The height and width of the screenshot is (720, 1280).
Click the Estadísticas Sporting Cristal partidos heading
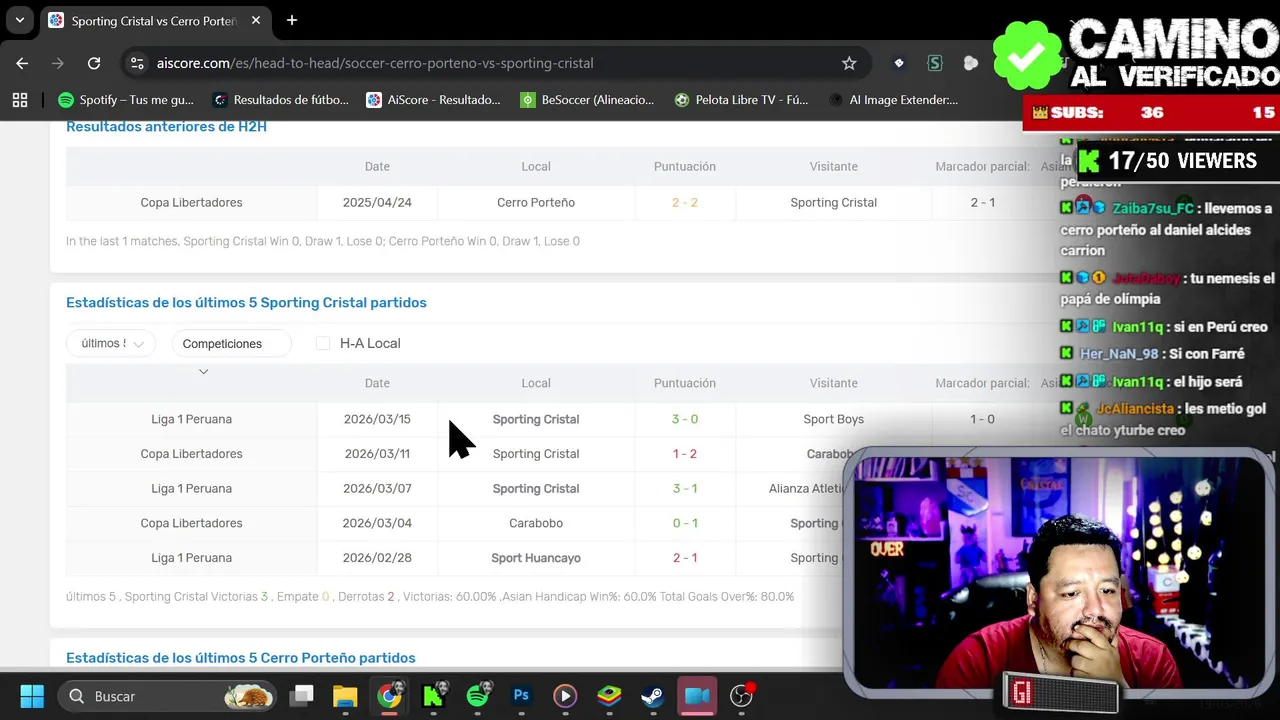pyautogui.click(x=246, y=303)
